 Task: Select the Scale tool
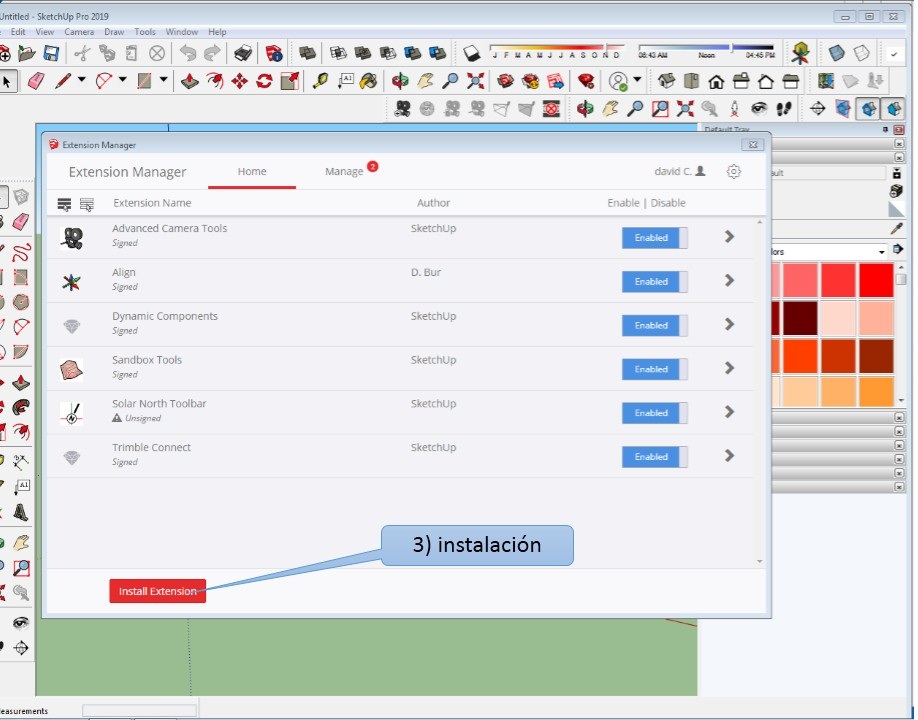click(x=289, y=81)
